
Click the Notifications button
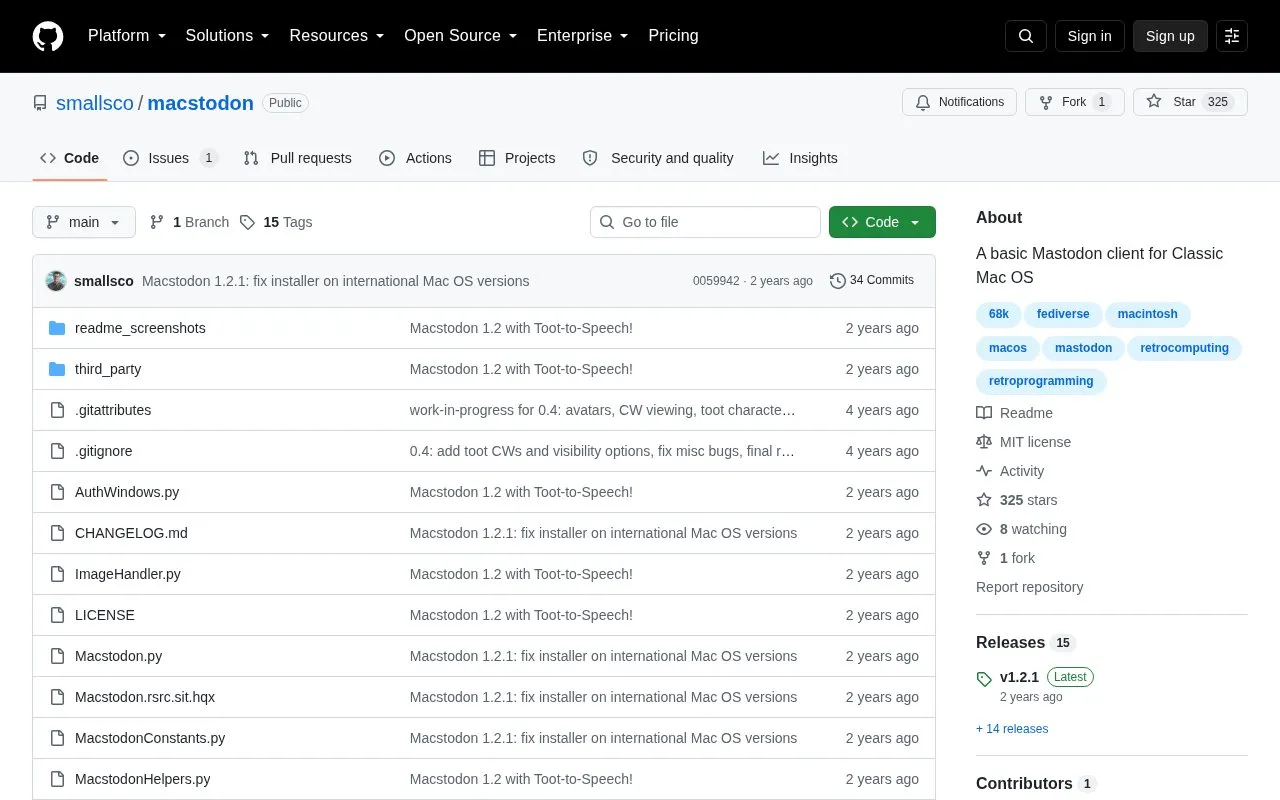click(x=959, y=102)
